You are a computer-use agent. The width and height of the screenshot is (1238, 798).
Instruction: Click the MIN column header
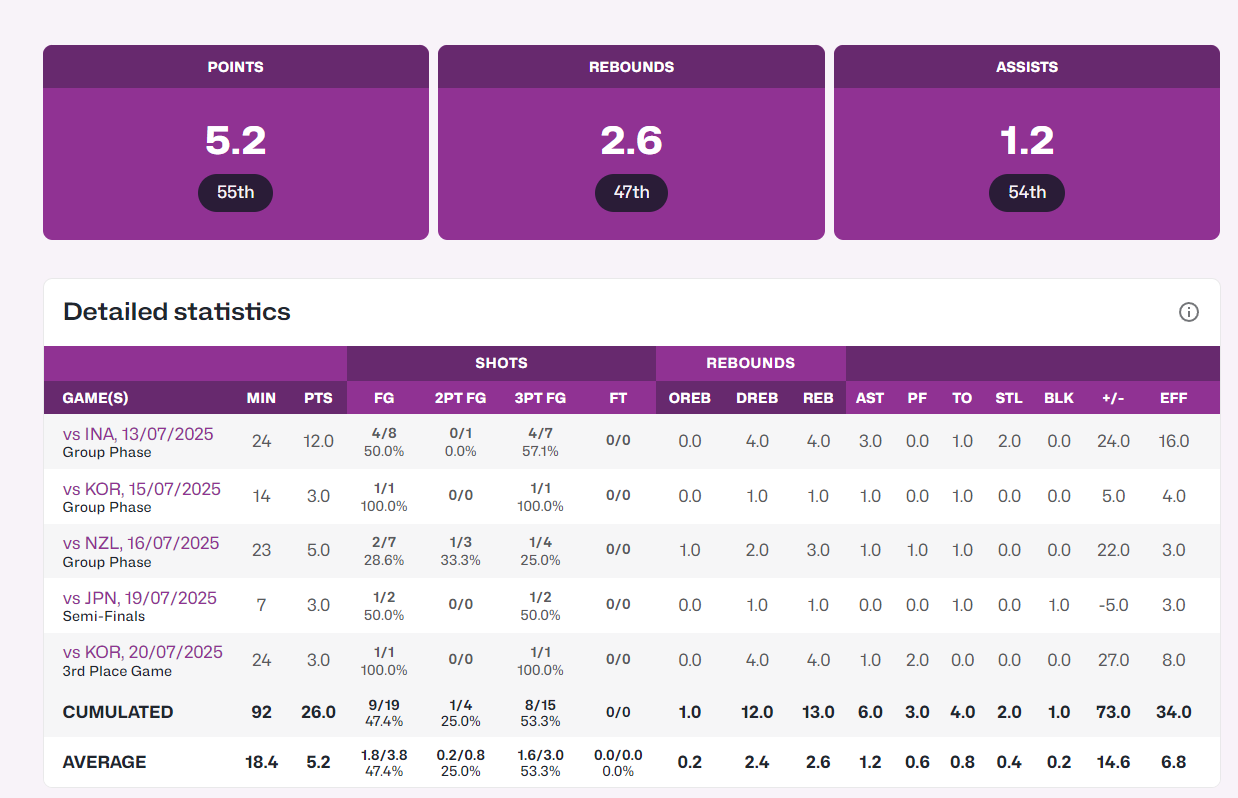[x=261, y=398]
